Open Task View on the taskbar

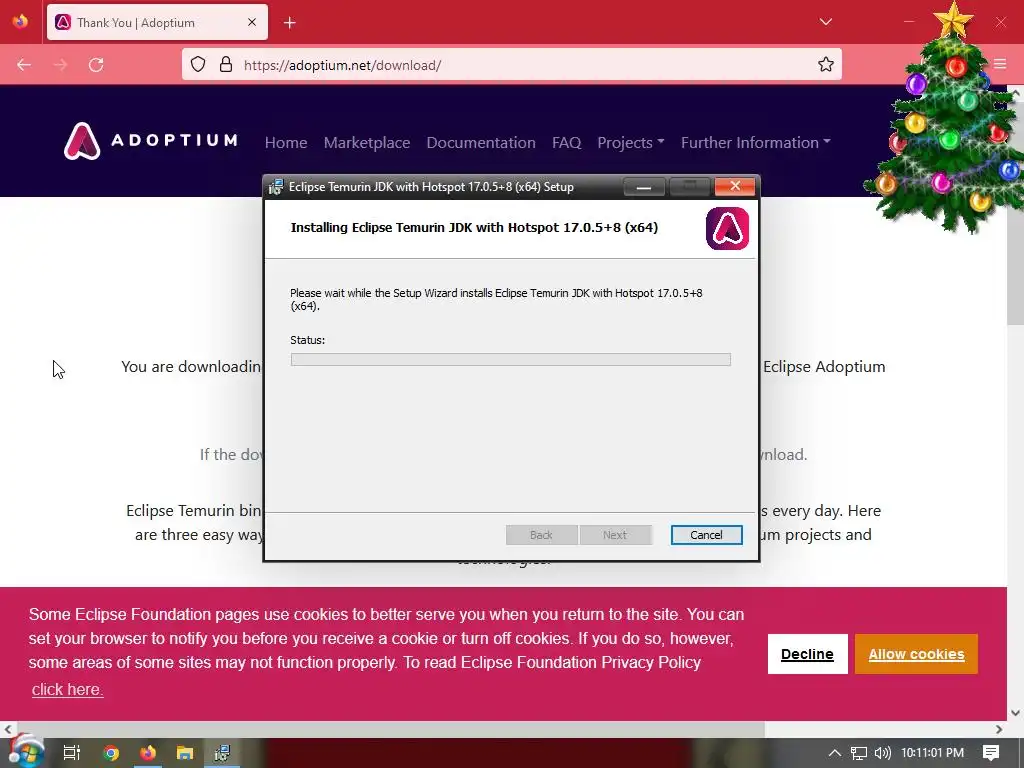pos(72,753)
